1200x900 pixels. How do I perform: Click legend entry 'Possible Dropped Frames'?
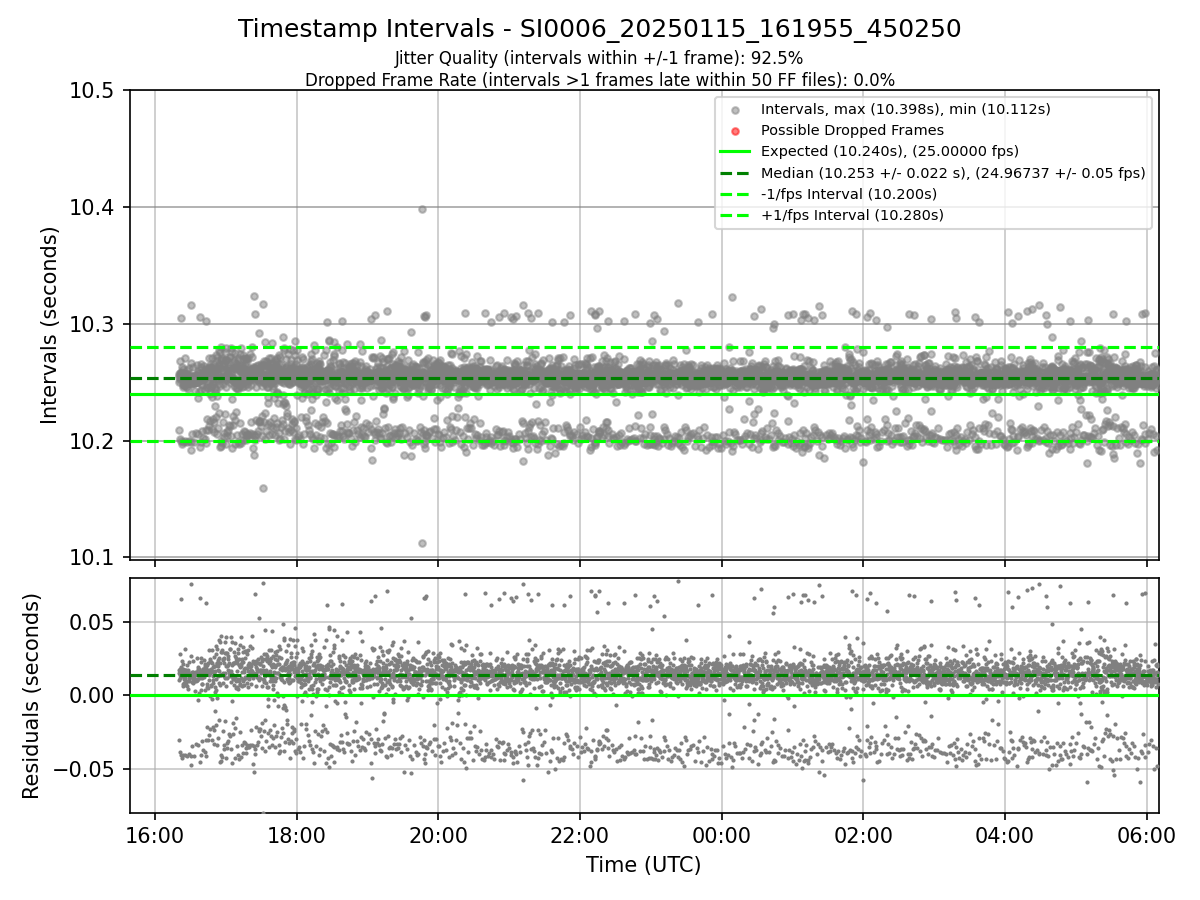tap(852, 130)
